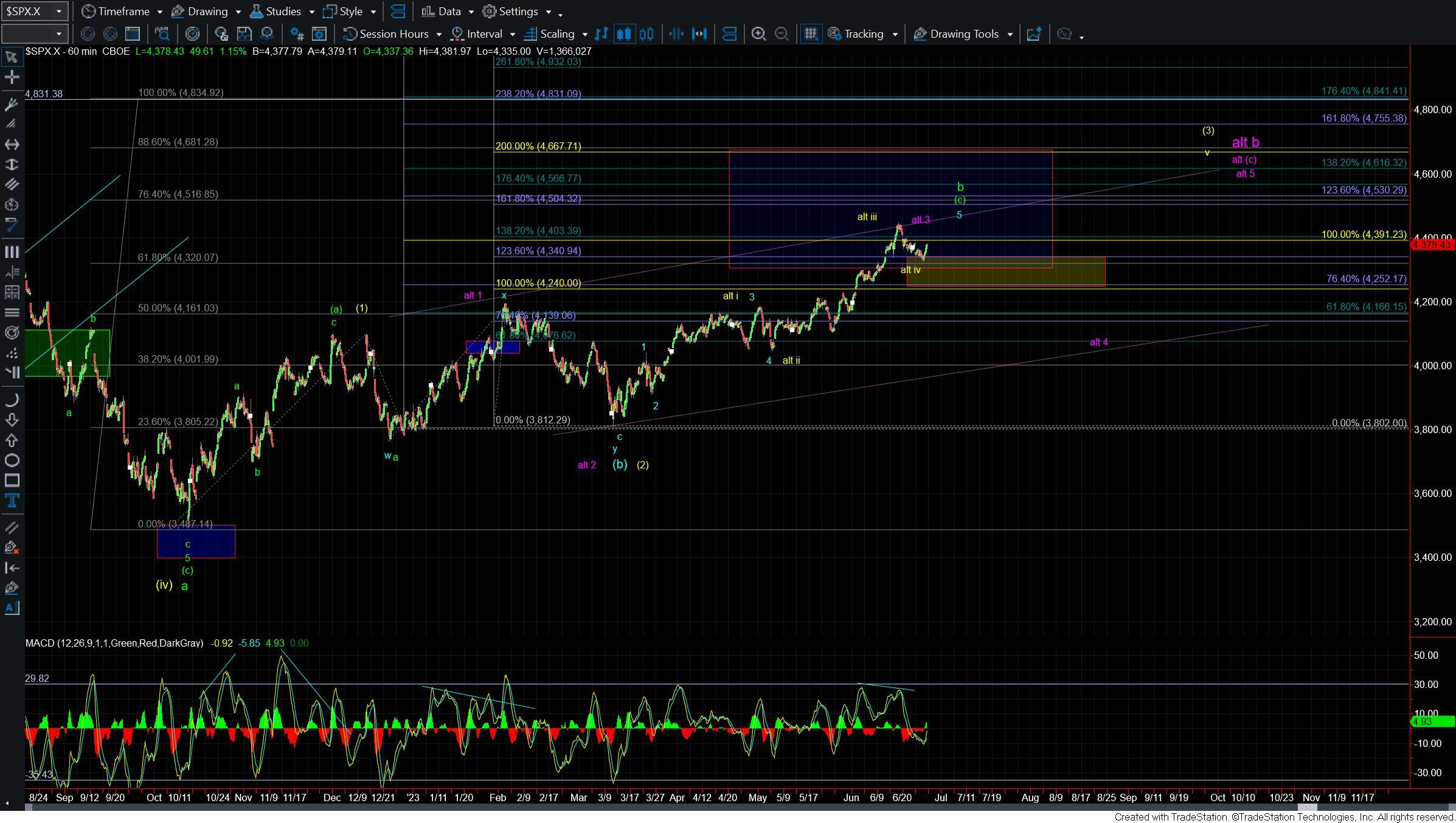The width and height of the screenshot is (1456, 823).
Task: Open the Timeframe menu
Action: pyautogui.click(x=123, y=12)
